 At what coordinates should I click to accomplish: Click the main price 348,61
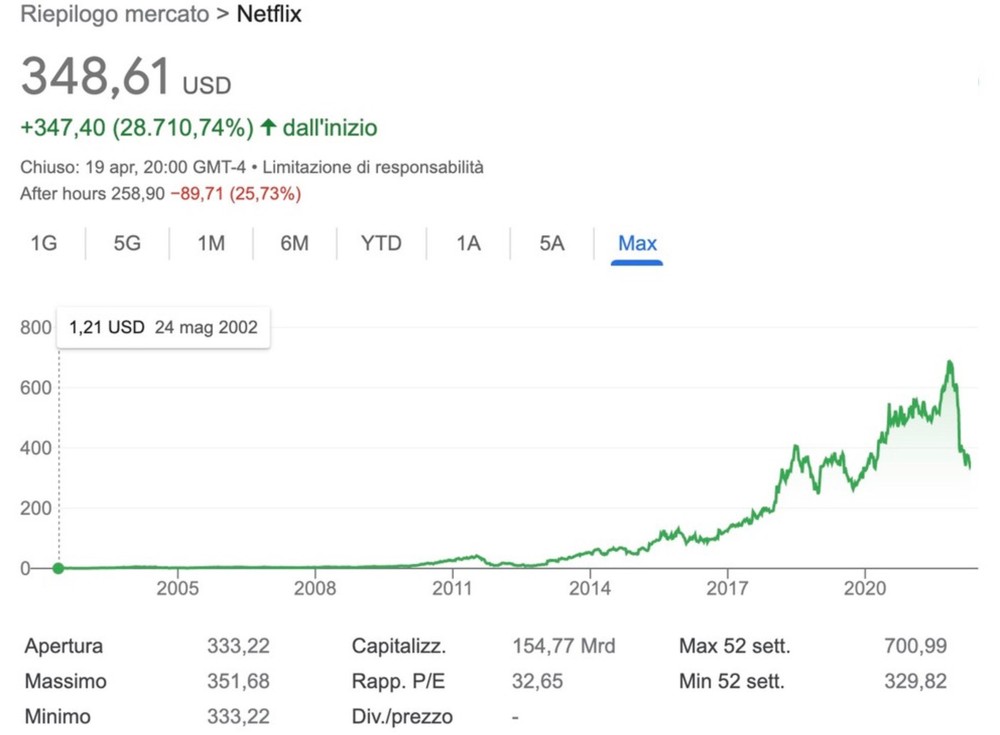[x=96, y=76]
